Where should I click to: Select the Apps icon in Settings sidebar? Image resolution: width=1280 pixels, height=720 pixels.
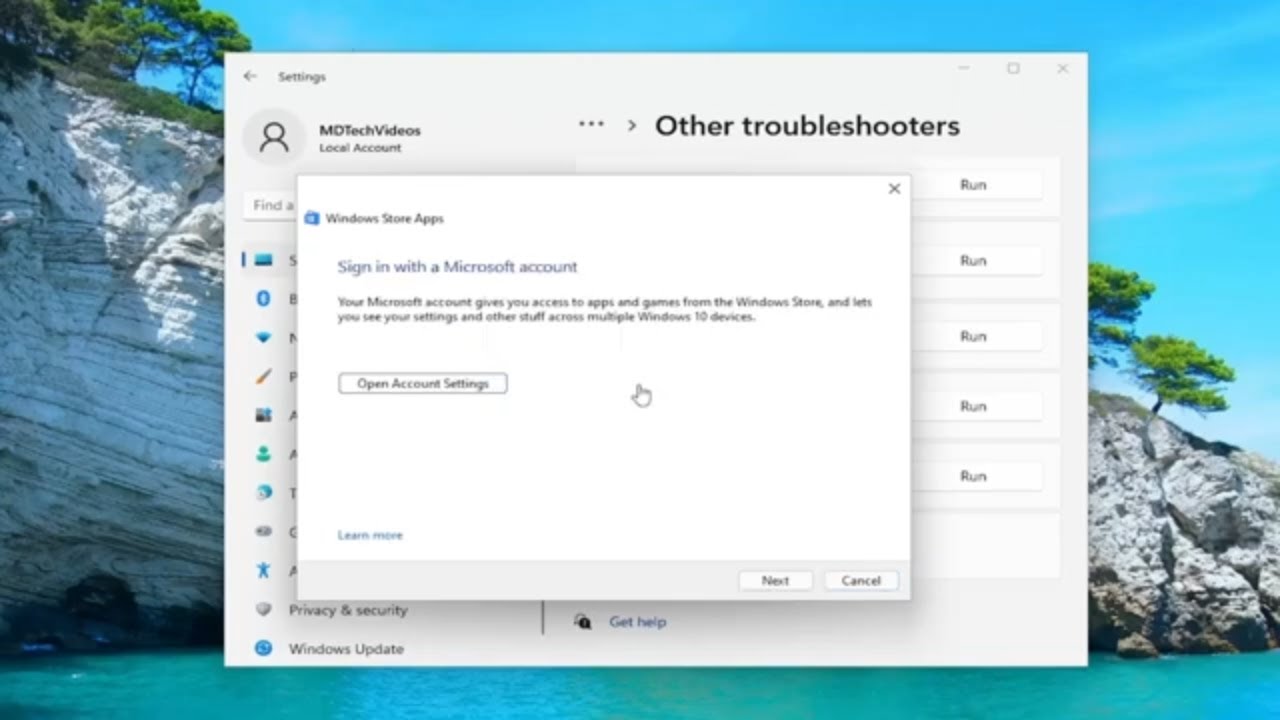pyautogui.click(x=264, y=415)
